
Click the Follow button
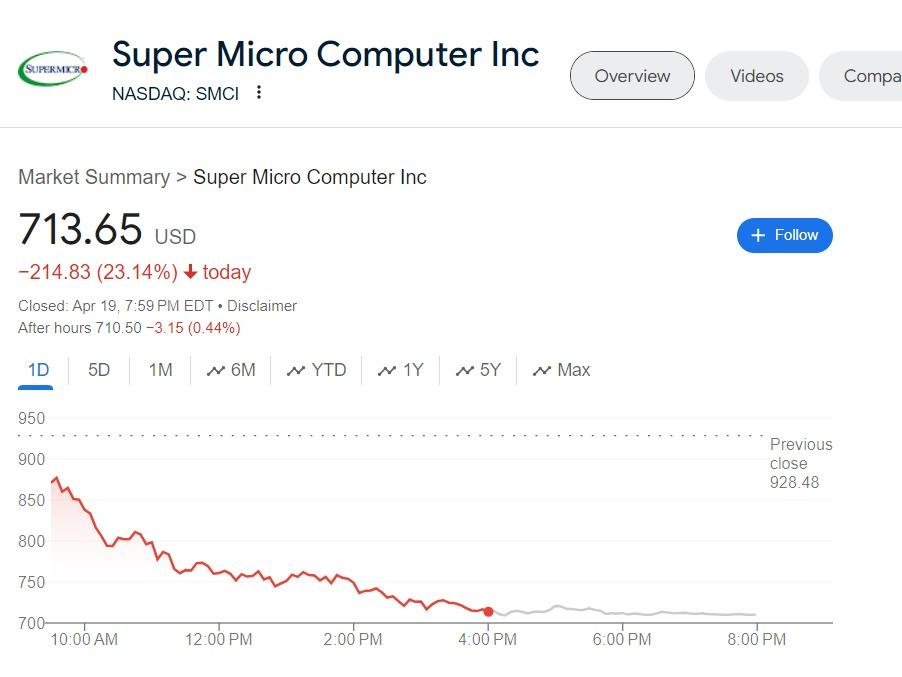(x=784, y=235)
